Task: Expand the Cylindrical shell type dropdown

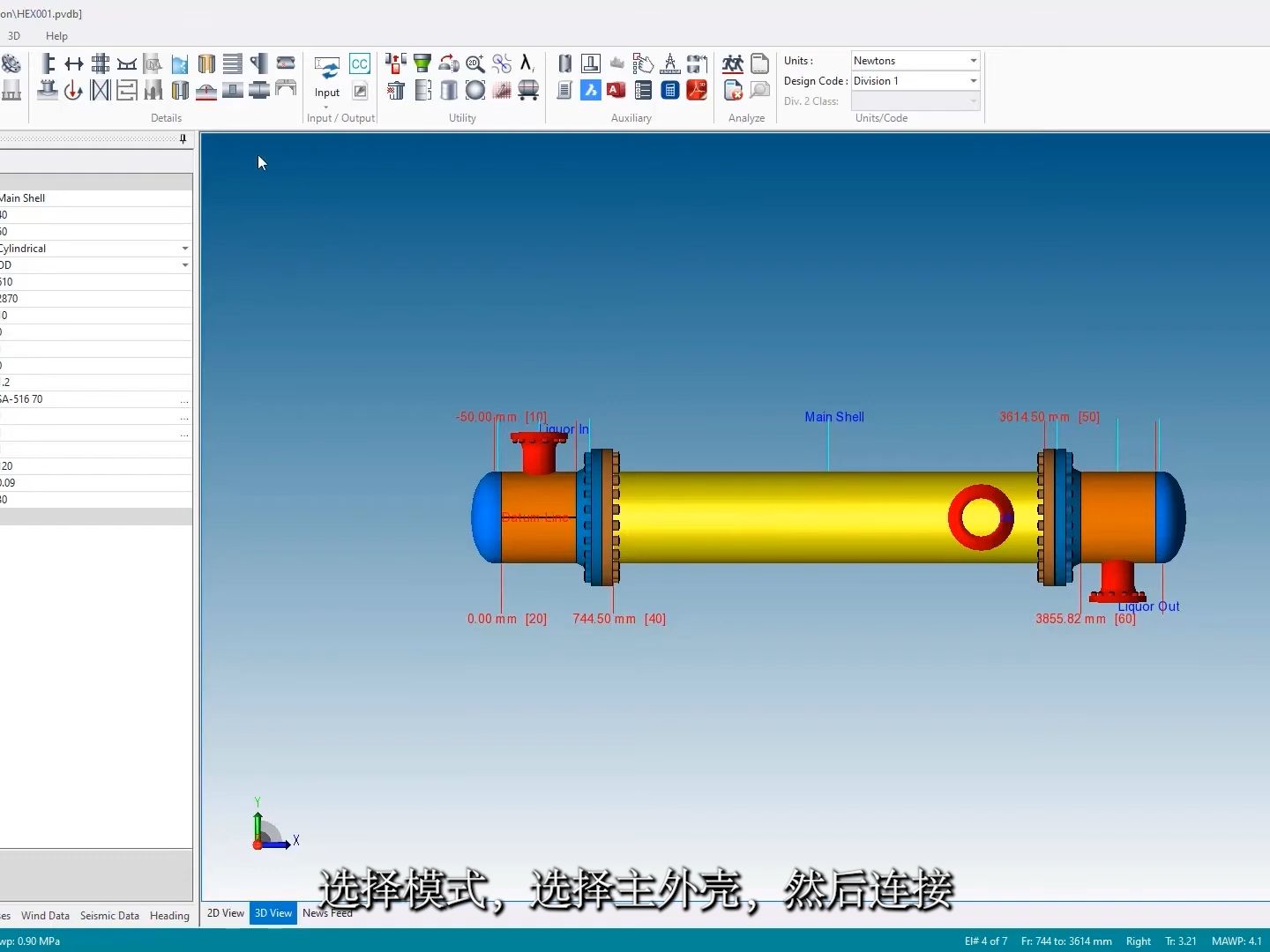Action: (x=184, y=248)
